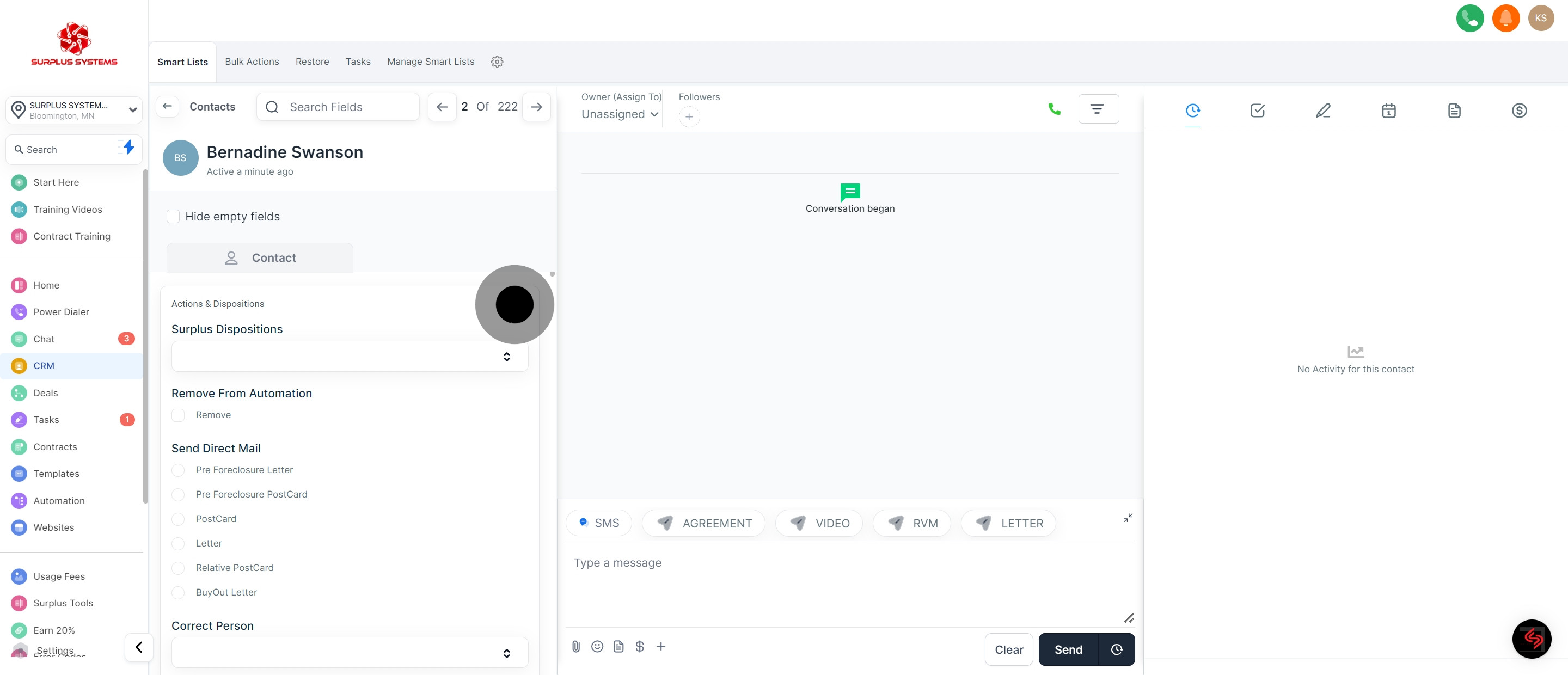Open the conversation filter icon
The height and width of the screenshot is (675, 1568).
(1098, 108)
